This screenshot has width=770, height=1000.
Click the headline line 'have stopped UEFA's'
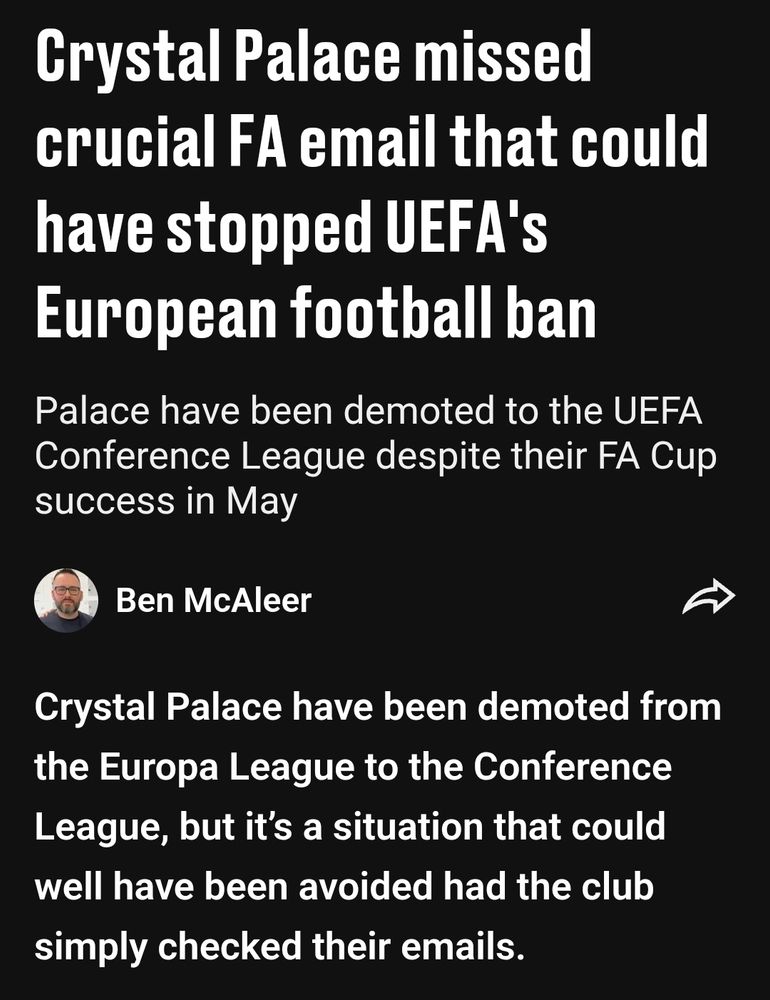[293, 230]
